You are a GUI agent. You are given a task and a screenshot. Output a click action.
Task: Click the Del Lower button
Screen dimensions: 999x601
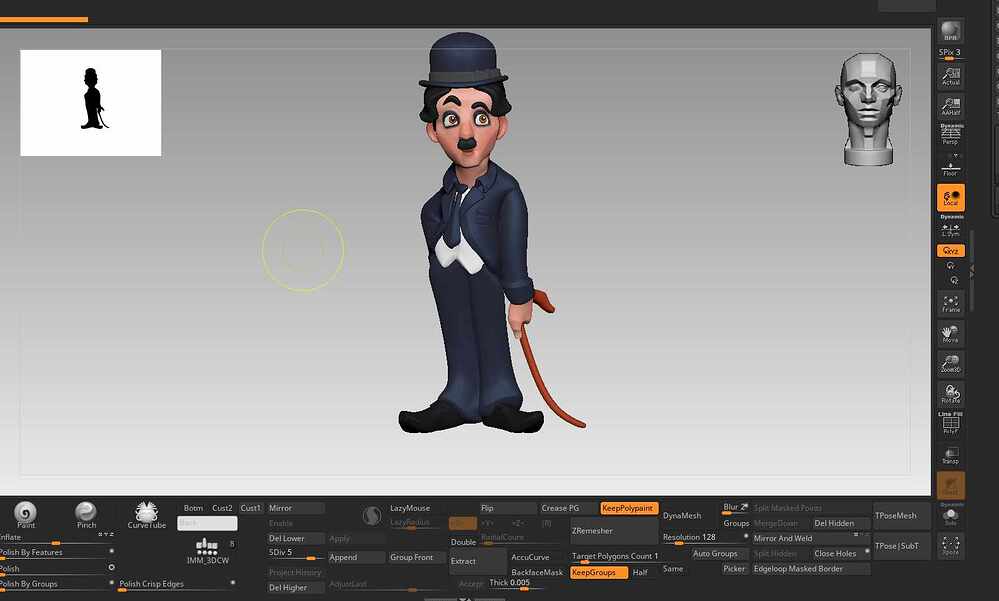[296, 539]
